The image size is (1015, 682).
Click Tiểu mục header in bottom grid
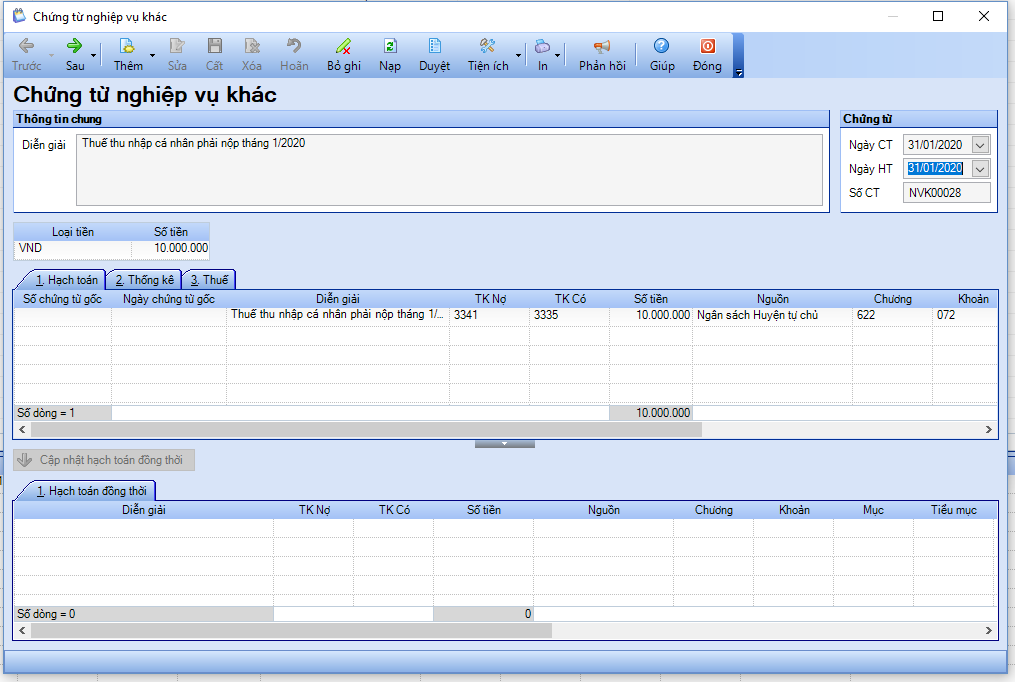pos(954,510)
